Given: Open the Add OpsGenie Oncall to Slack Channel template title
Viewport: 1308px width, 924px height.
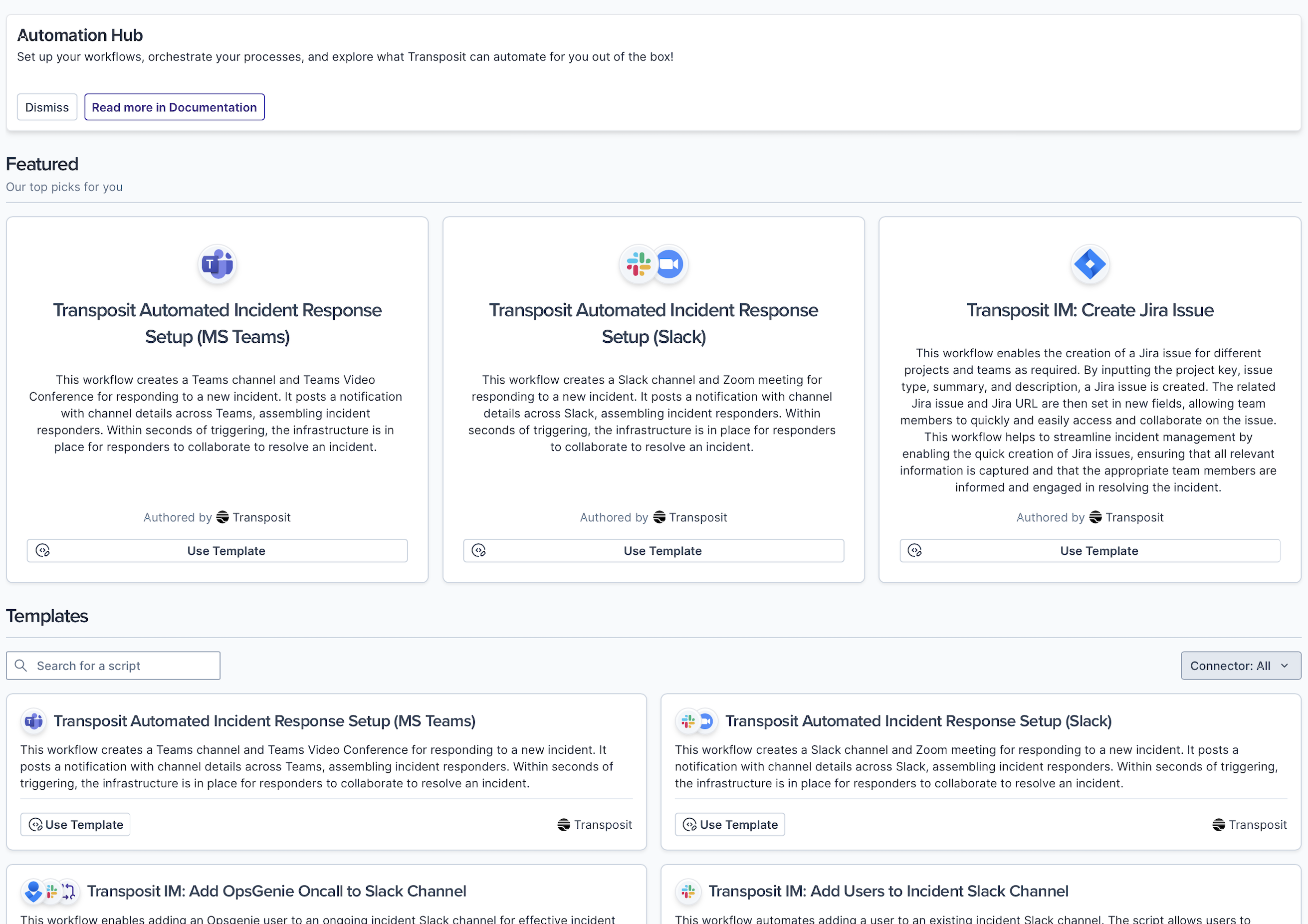Looking at the screenshot, I should [x=276, y=891].
